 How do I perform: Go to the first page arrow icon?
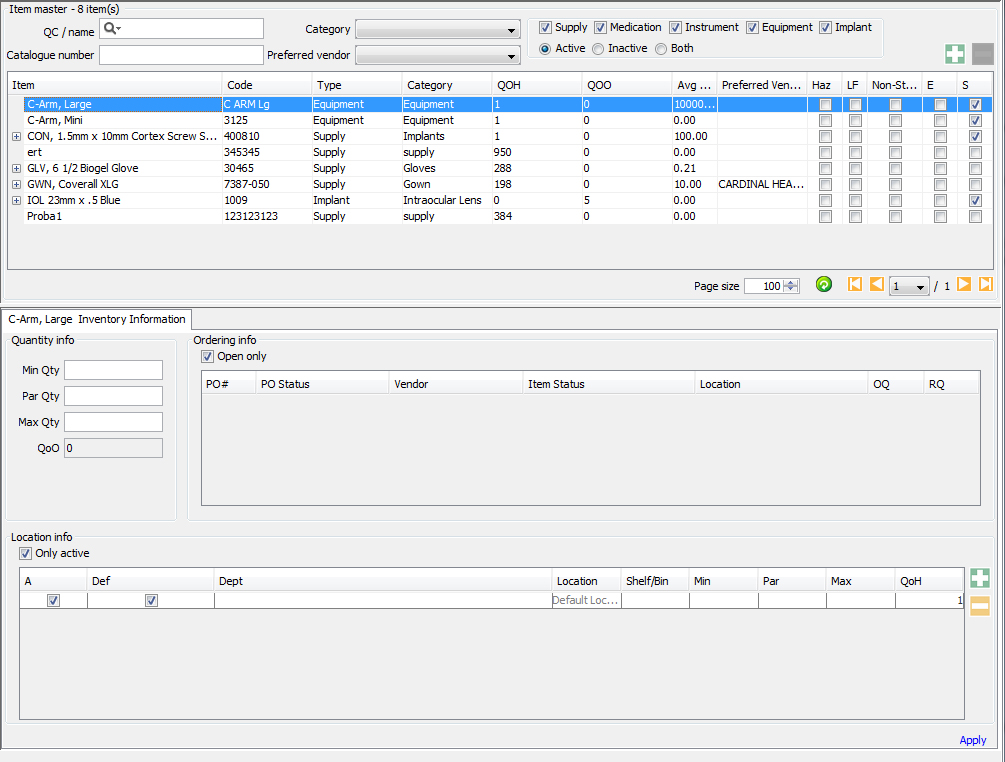(855, 285)
